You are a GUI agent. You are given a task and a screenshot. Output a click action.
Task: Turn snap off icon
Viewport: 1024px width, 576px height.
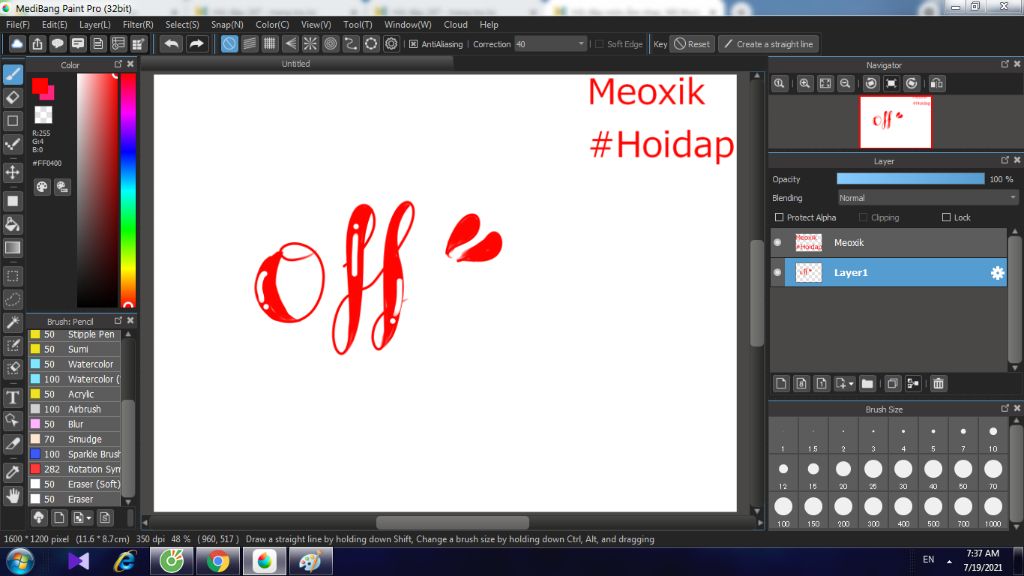[229, 44]
